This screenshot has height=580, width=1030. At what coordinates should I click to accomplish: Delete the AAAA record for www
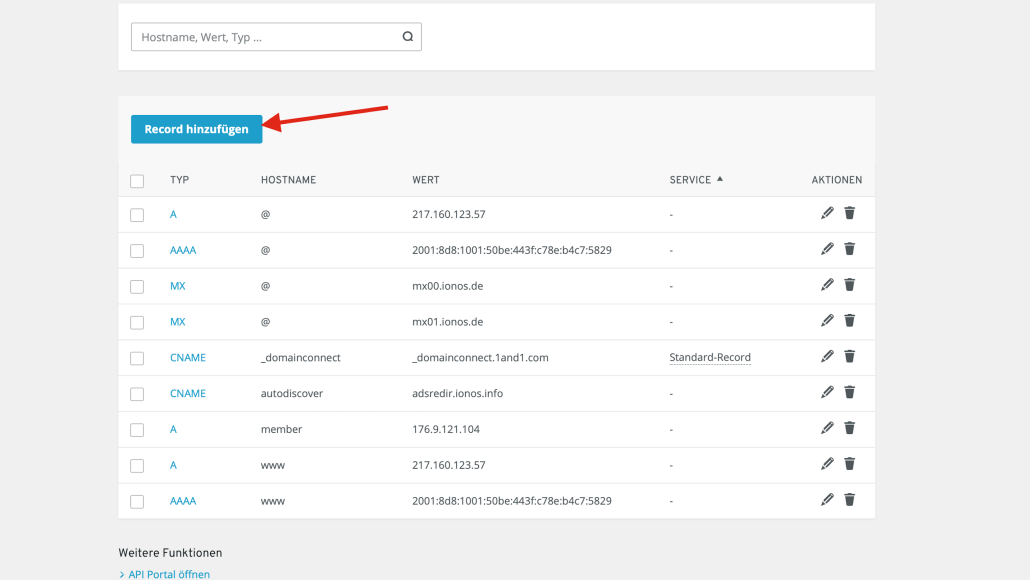pos(849,499)
